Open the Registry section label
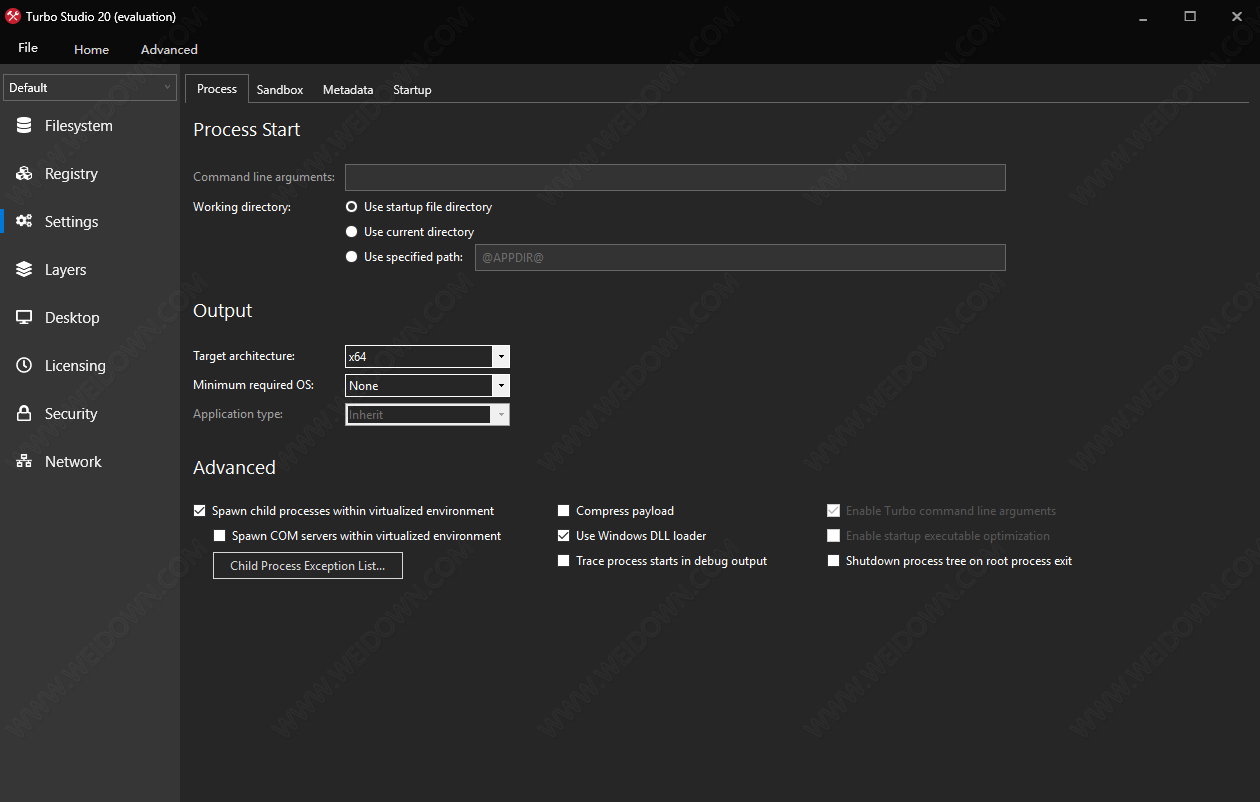 coord(71,174)
